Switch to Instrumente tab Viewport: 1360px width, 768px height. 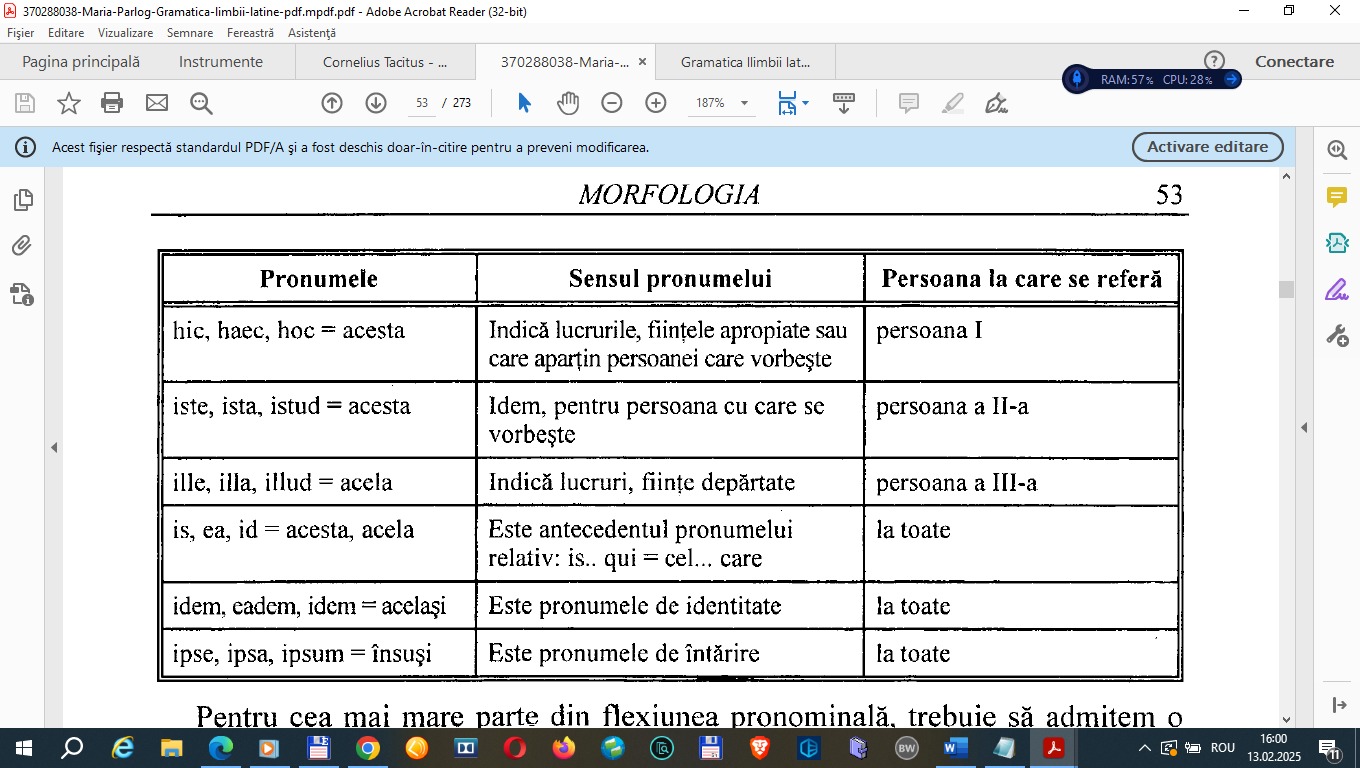(x=221, y=62)
